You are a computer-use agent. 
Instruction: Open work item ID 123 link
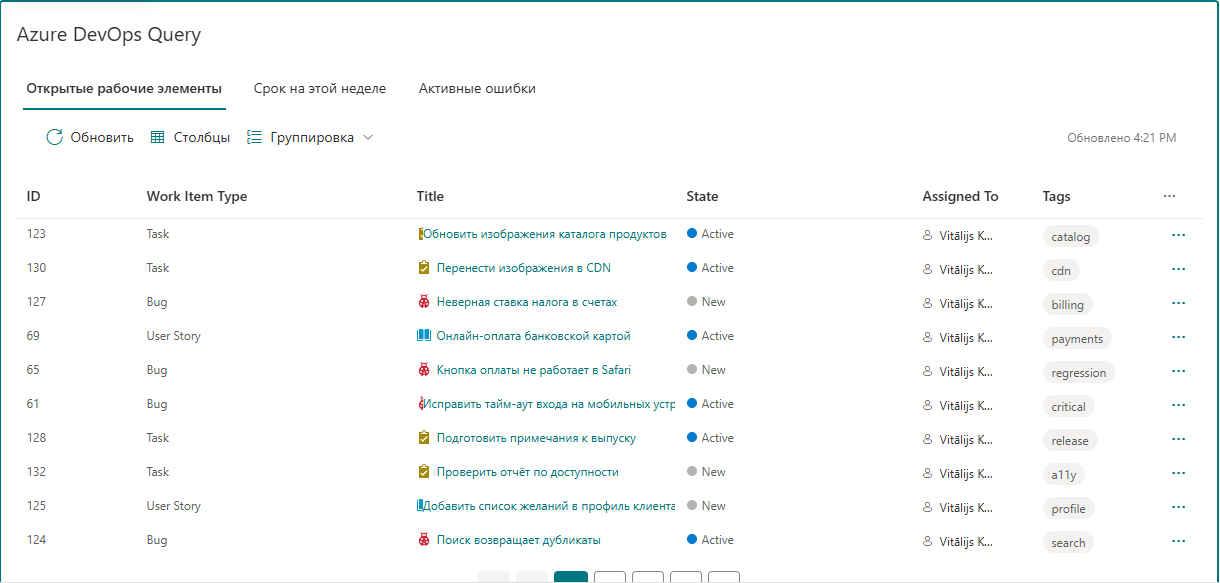tap(36, 234)
